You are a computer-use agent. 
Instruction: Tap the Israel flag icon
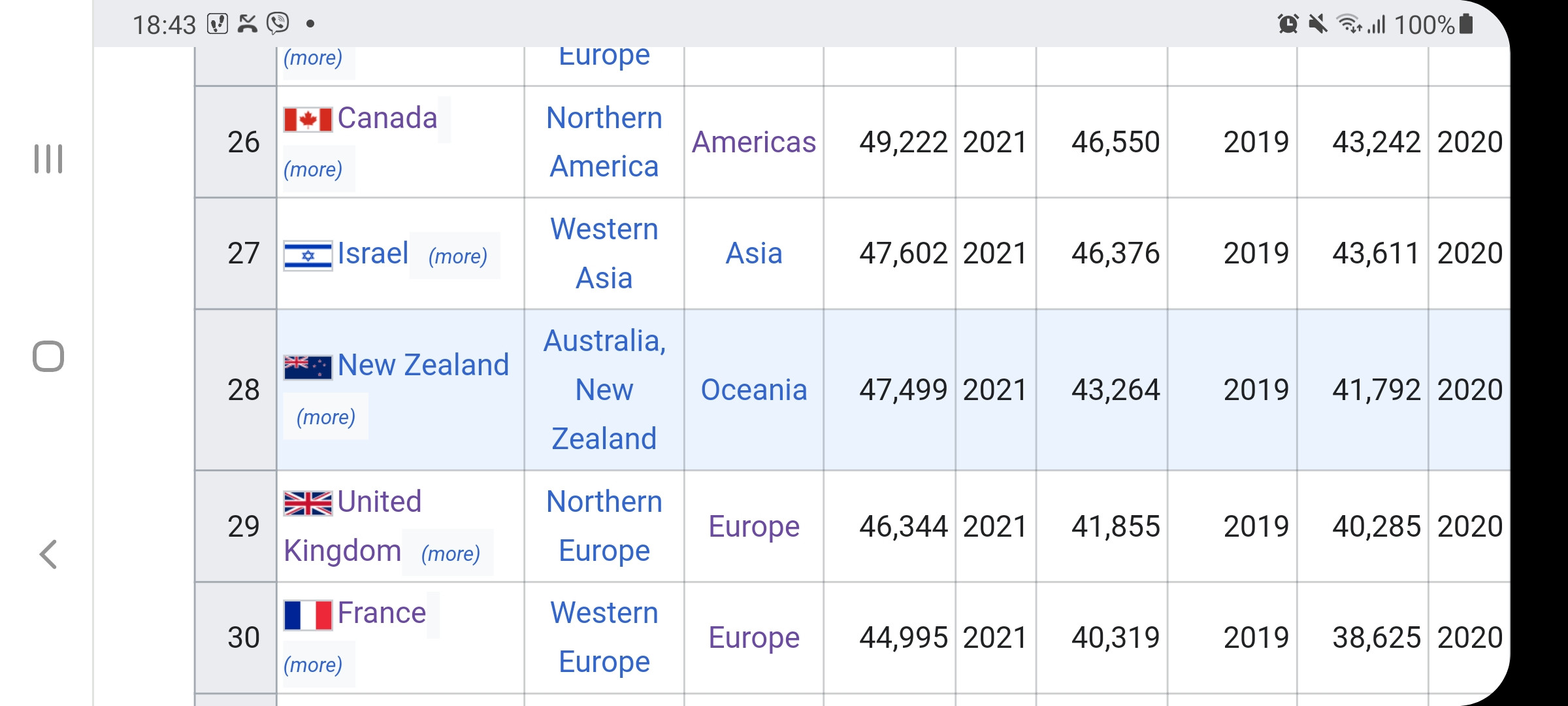(x=308, y=256)
